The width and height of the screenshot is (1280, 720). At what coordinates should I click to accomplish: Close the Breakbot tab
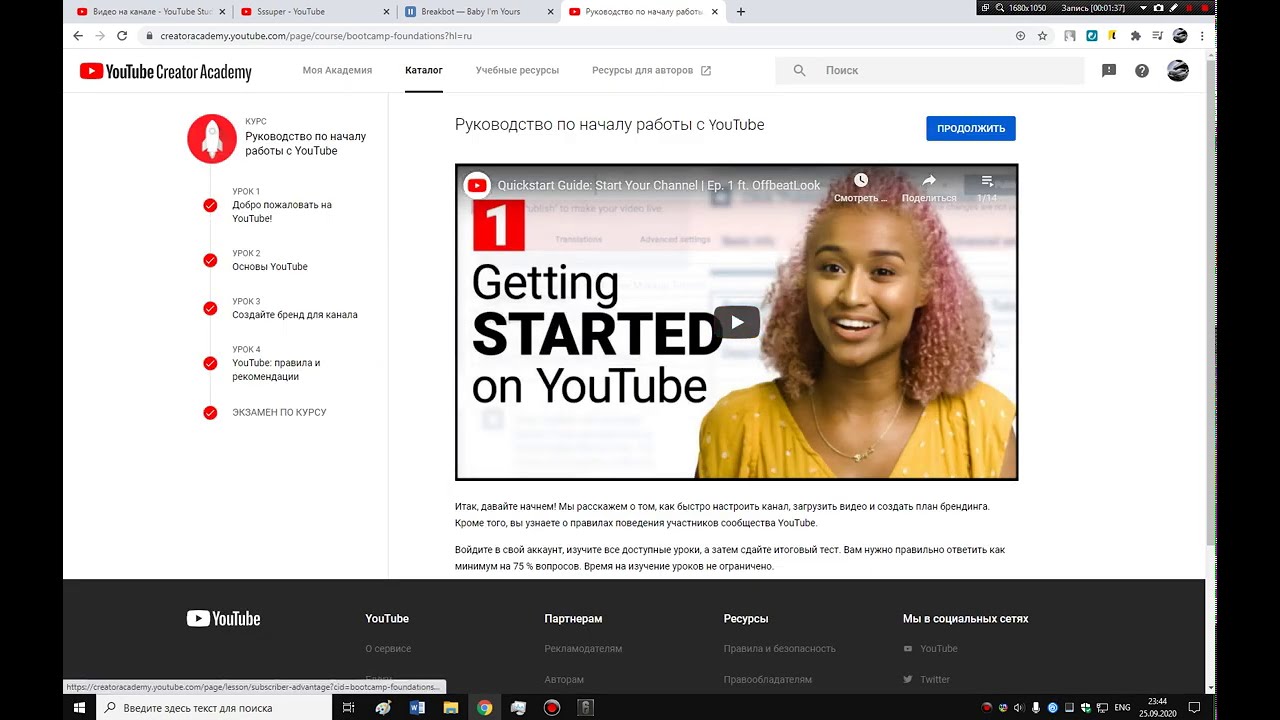click(549, 12)
